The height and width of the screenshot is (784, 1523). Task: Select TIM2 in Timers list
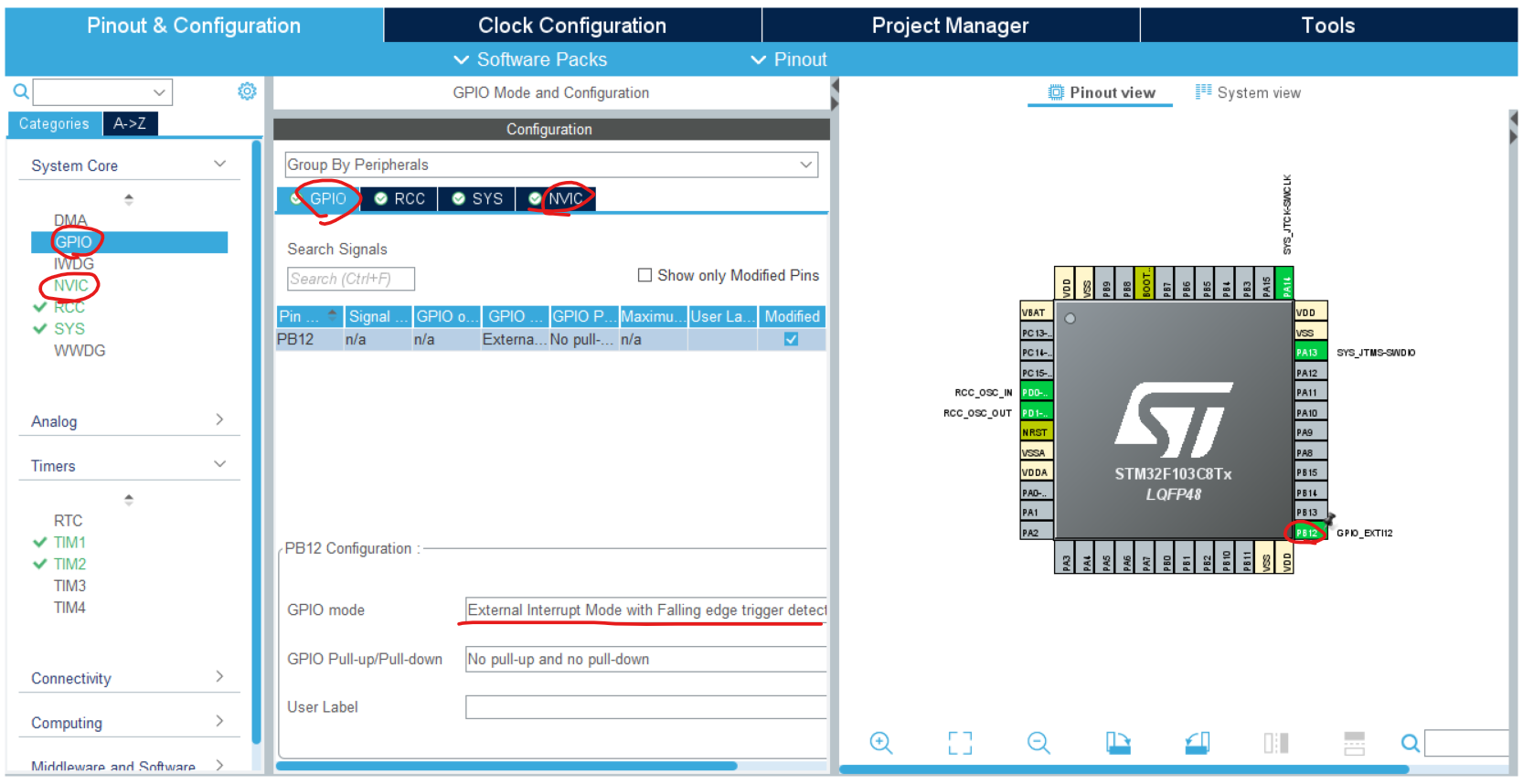click(69, 565)
